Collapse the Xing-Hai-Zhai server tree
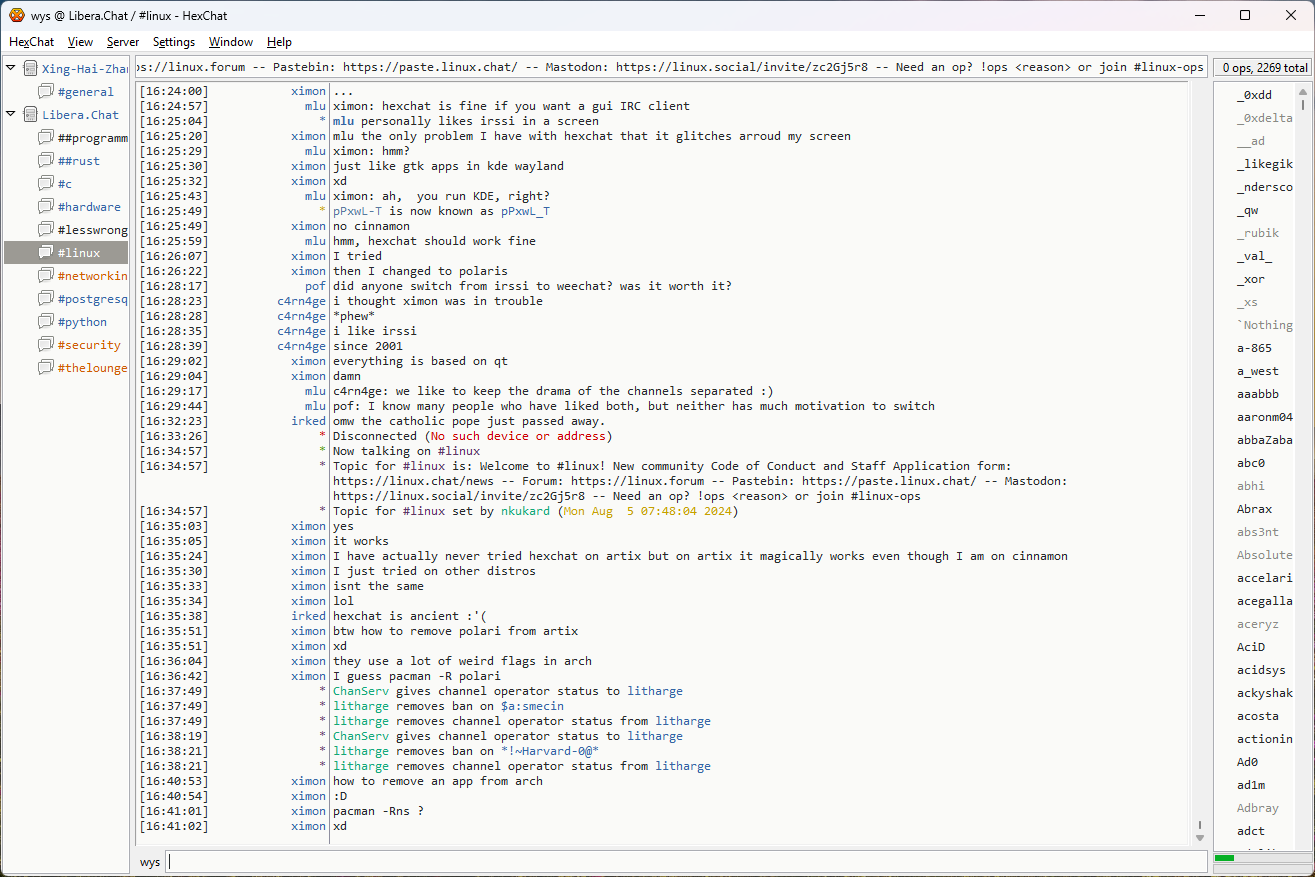The image size is (1315, 877). pyautogui.click(x=11, y=69)
